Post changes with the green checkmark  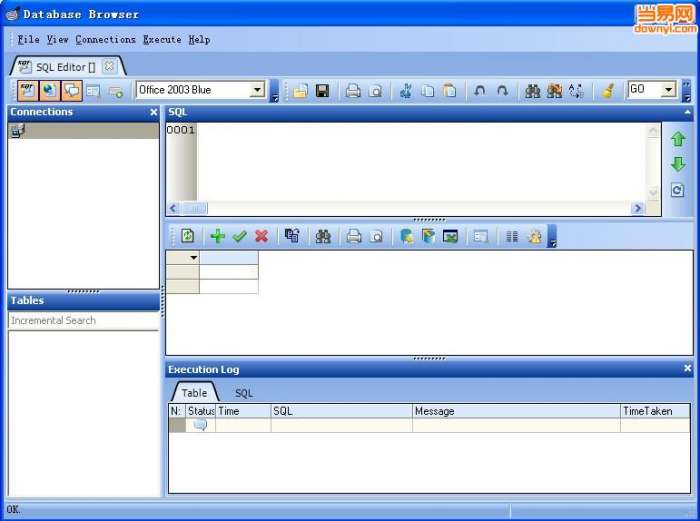pos(240,236)
